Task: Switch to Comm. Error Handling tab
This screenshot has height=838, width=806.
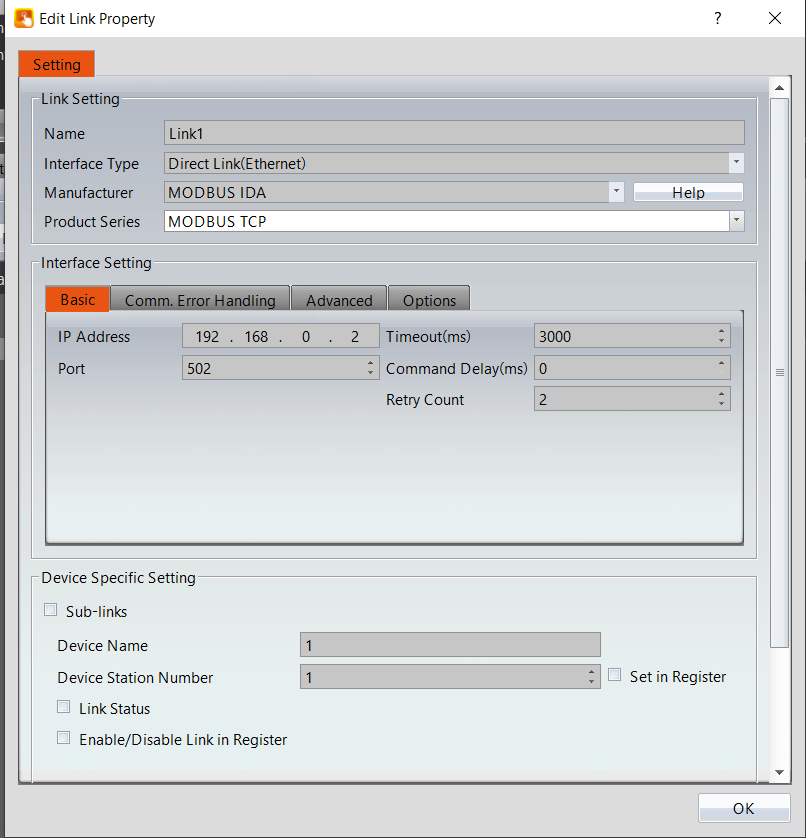Action: click(x=199, y=300)
